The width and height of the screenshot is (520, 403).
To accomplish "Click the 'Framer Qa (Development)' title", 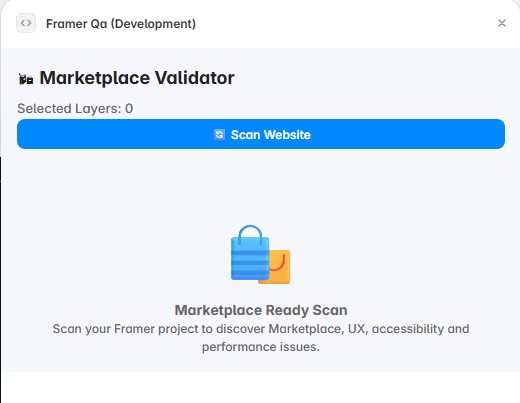I will click(121, 24).
